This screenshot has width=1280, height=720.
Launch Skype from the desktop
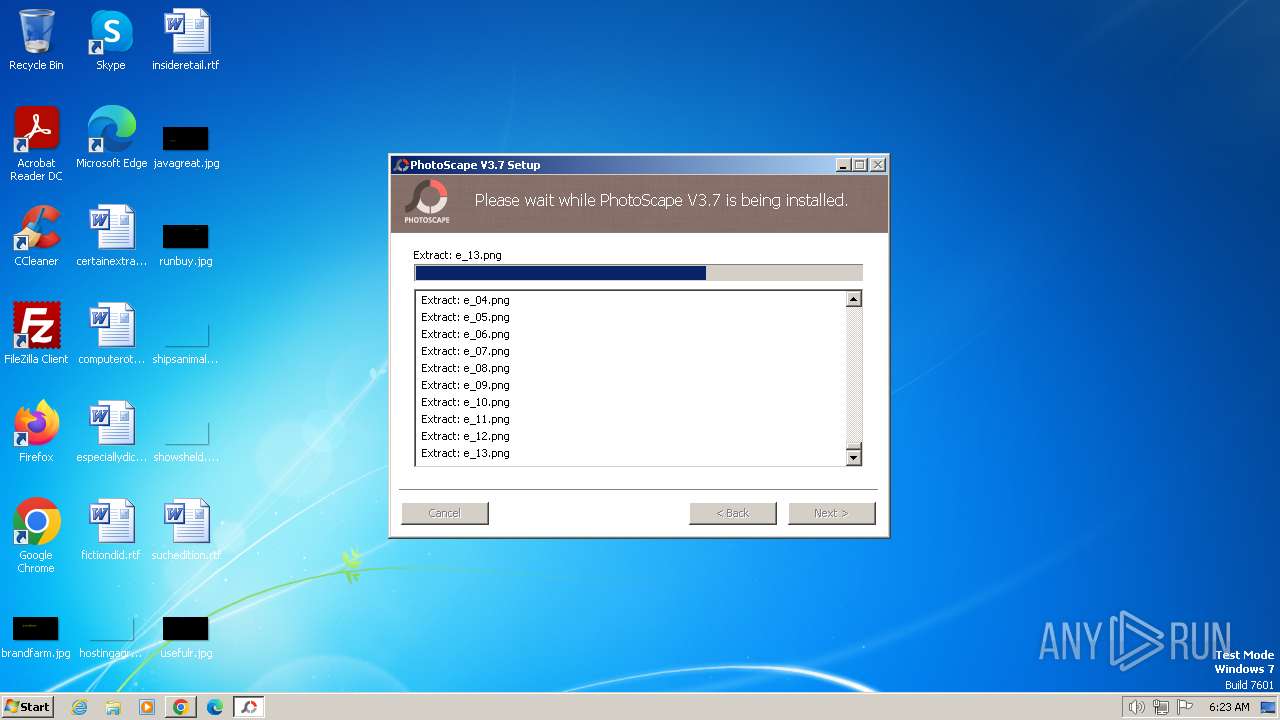click(x=111, y=40)
